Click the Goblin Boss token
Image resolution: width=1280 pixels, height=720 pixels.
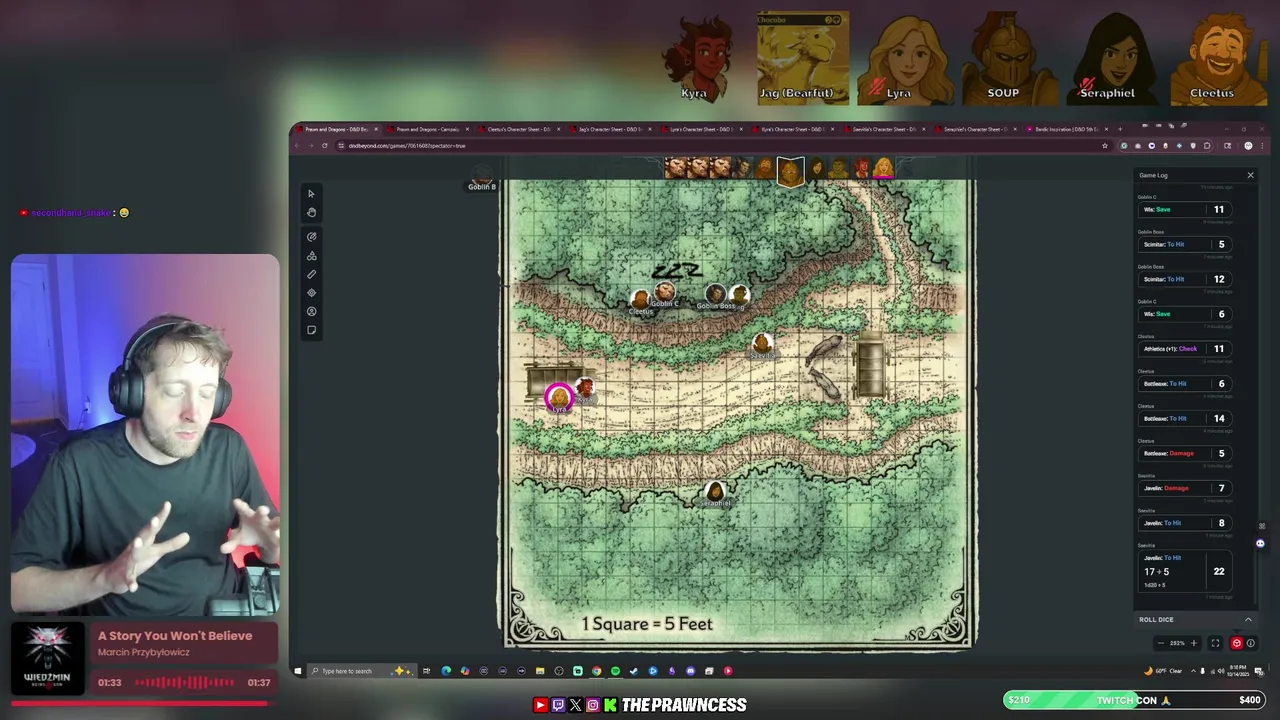pyautogui.click(x=715, y=294)
